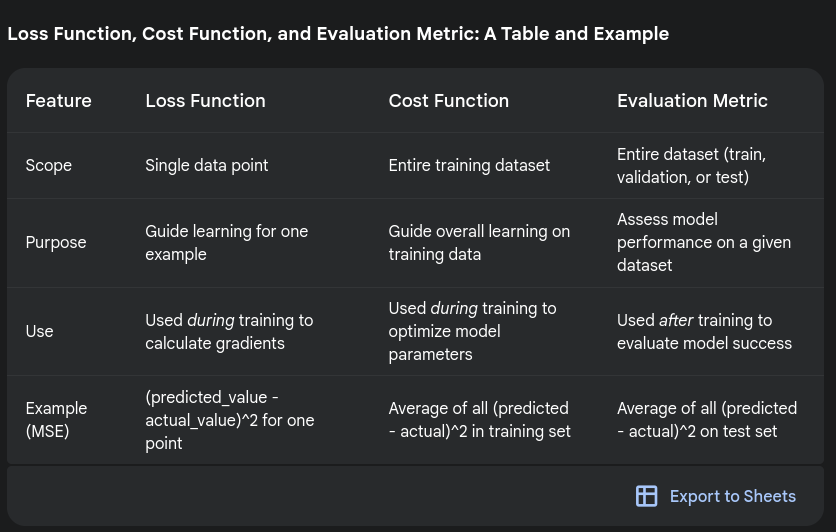
Task: Click the Export to Sheets text link
Action: coord(732,496)
